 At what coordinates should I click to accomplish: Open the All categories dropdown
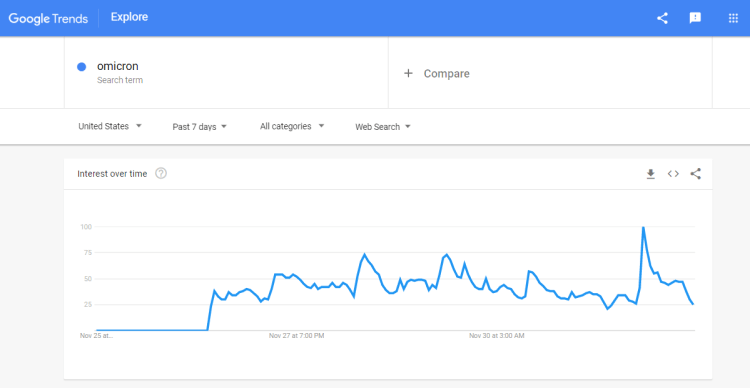tap(292, 126)
